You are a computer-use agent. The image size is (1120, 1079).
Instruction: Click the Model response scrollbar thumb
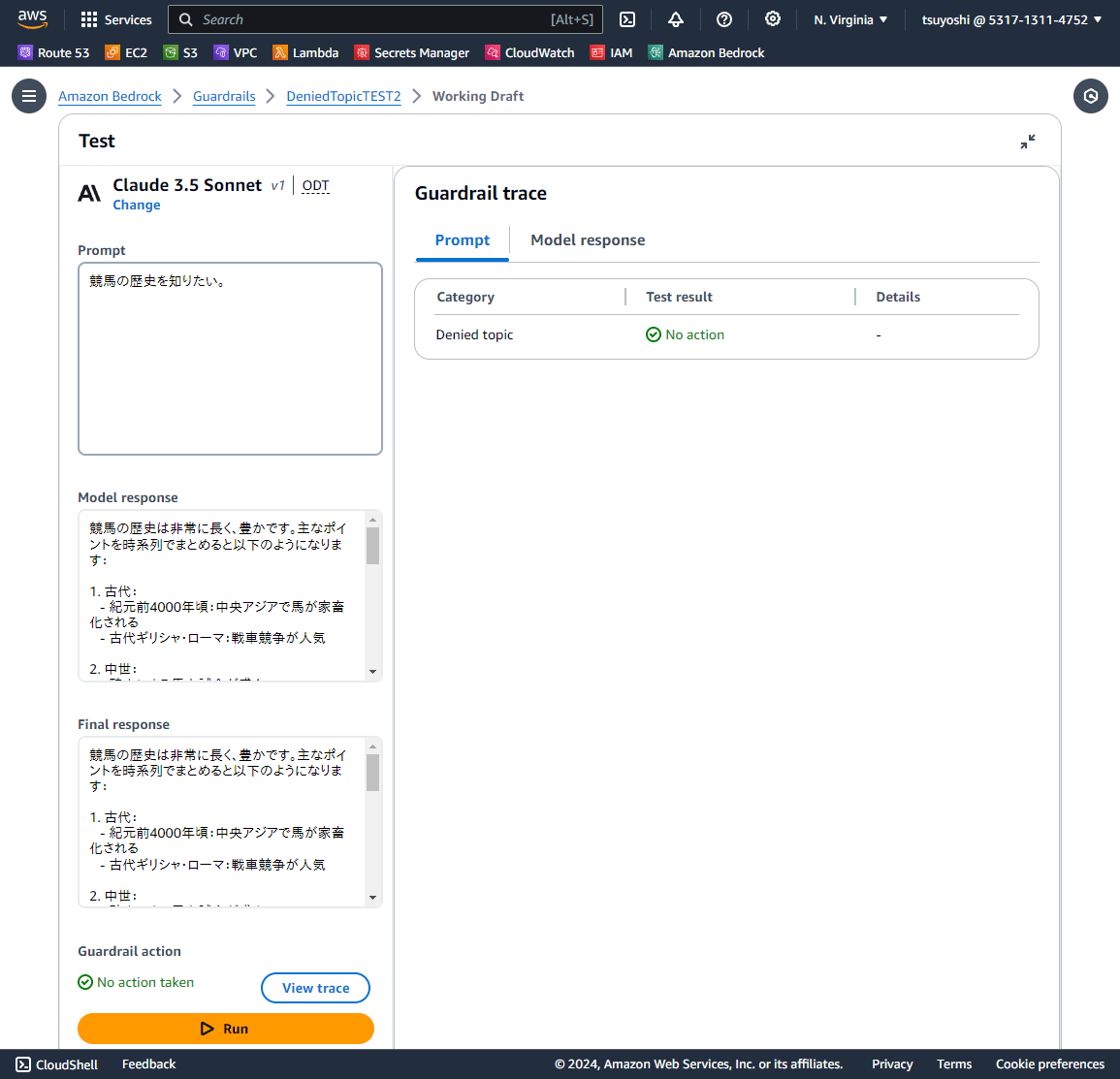tap(373, 546)
